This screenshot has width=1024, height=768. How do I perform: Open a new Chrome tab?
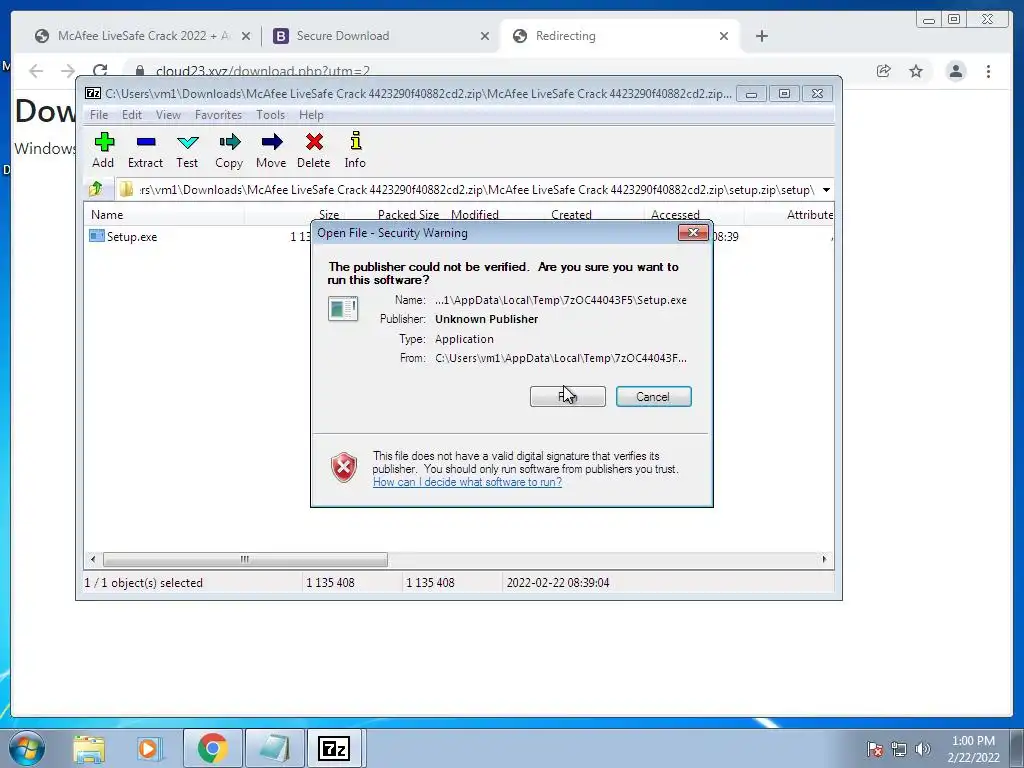tap(761, 36)
